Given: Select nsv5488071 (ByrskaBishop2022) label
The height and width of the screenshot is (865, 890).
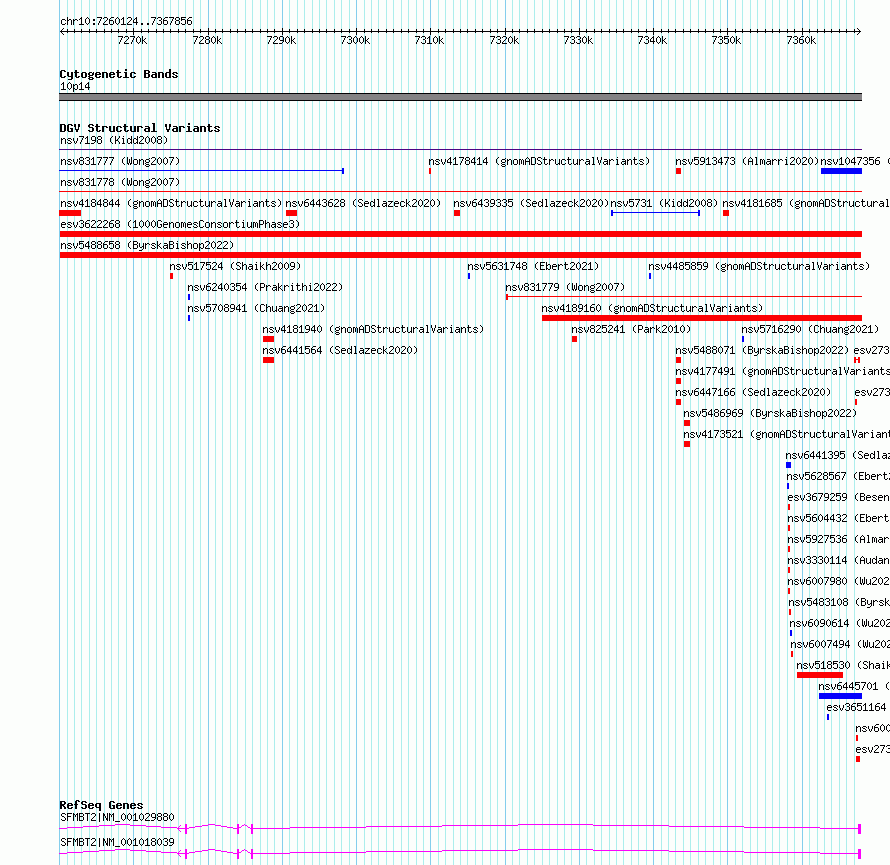Looking at the screenshot, I should (762, 350).
